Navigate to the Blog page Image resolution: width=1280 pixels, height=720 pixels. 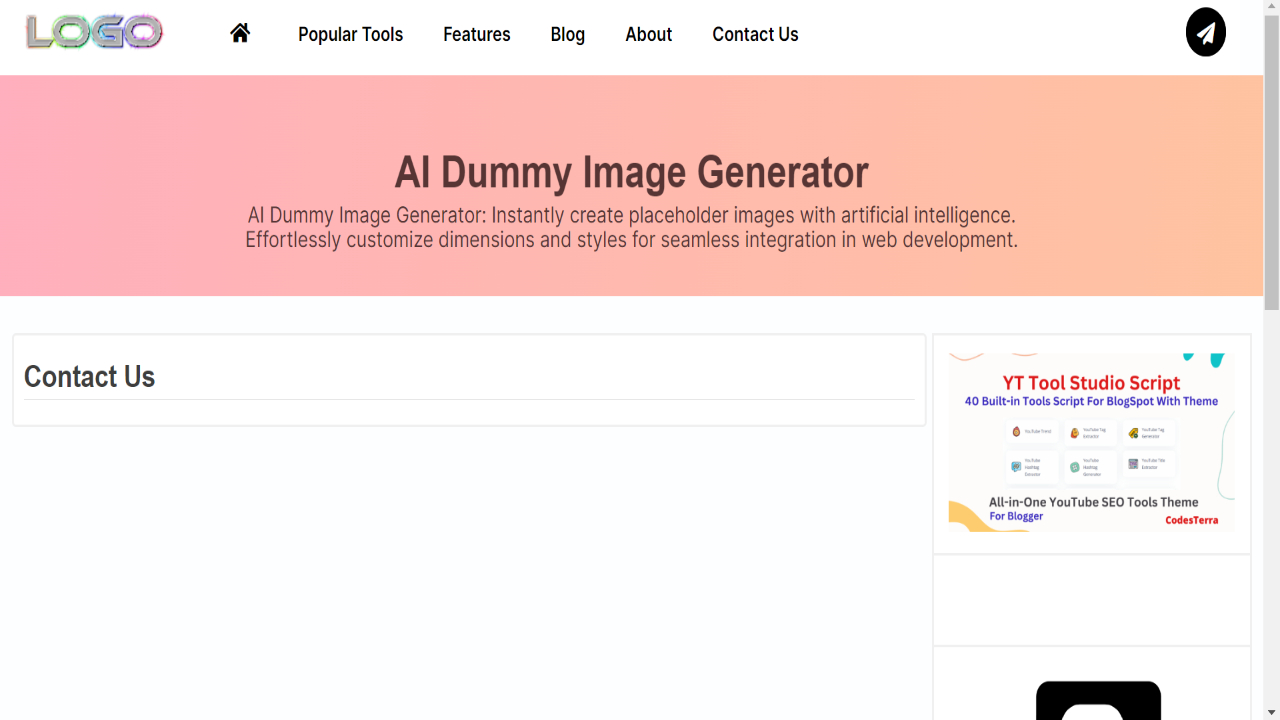pyautogui.click(x=567, y=34)
